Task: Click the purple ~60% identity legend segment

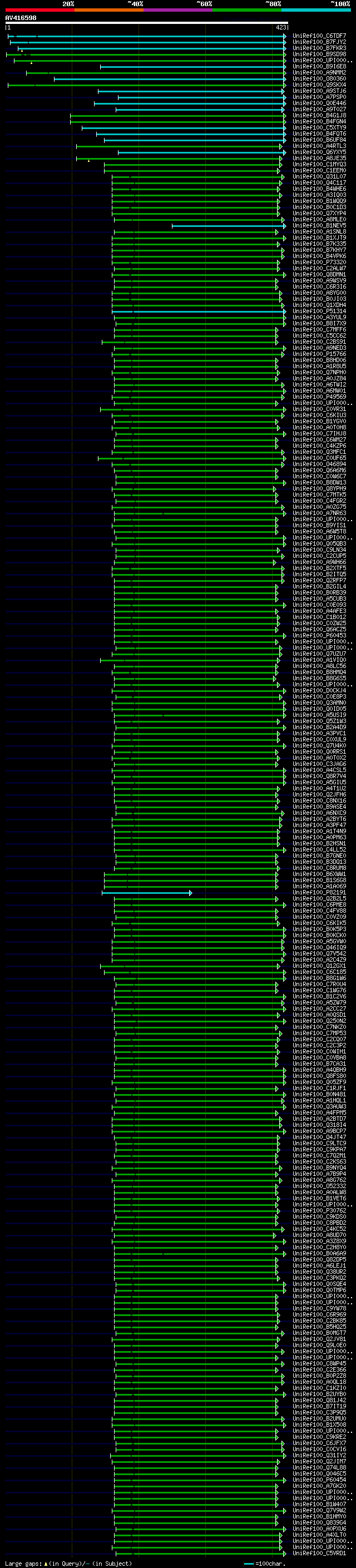Action: pos(179,10)
